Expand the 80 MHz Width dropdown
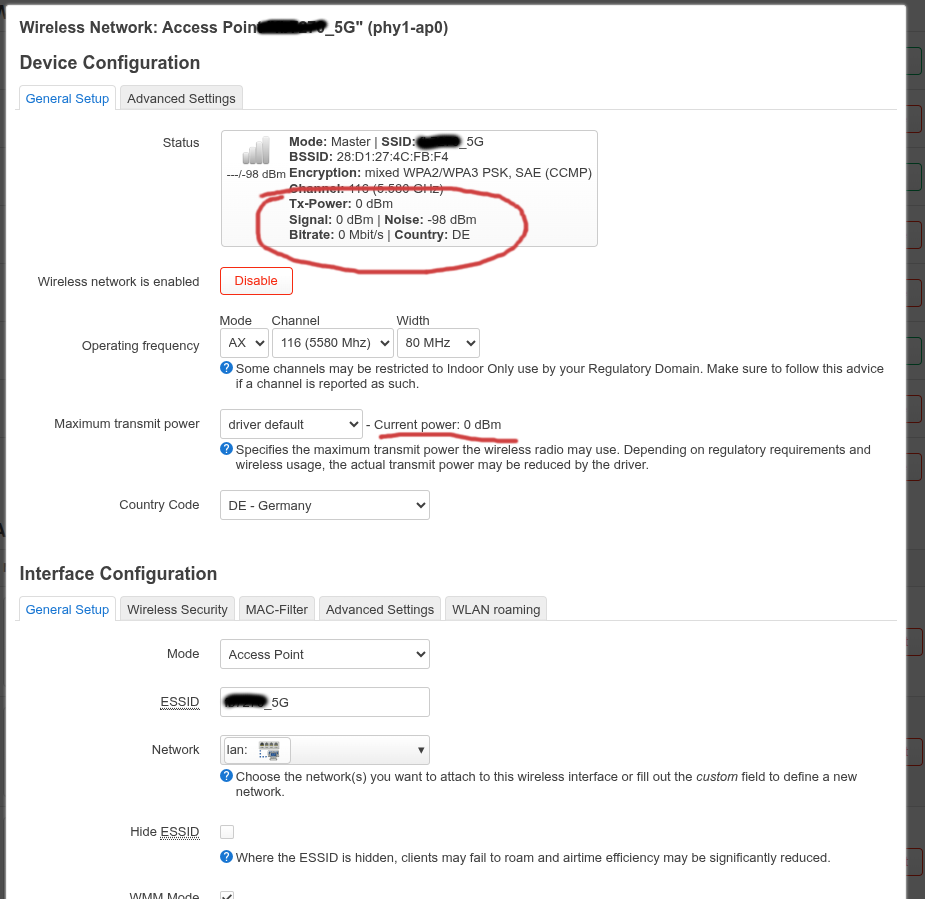Image resolution: width=925 pixels, height=900 pixels. click(x=437, y=343)
